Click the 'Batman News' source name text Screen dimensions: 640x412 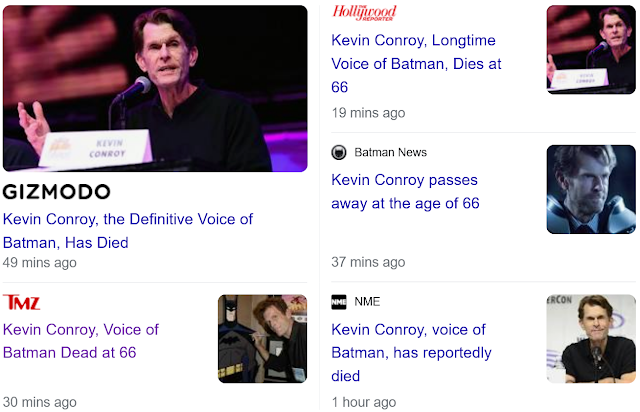click(390, 152)
